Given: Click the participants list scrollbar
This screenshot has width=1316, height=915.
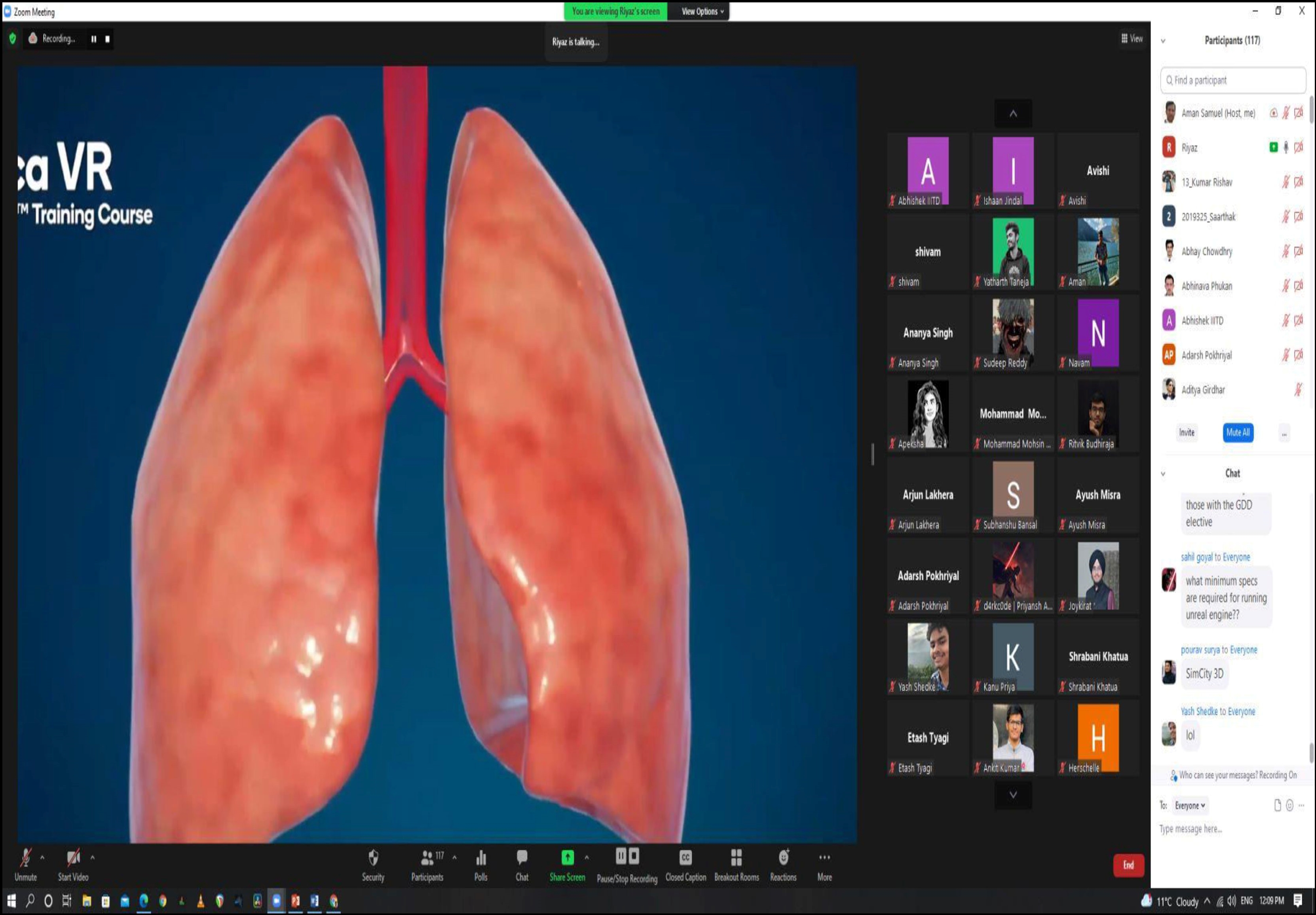Looking at the screenshot, I should point(1311,110).
